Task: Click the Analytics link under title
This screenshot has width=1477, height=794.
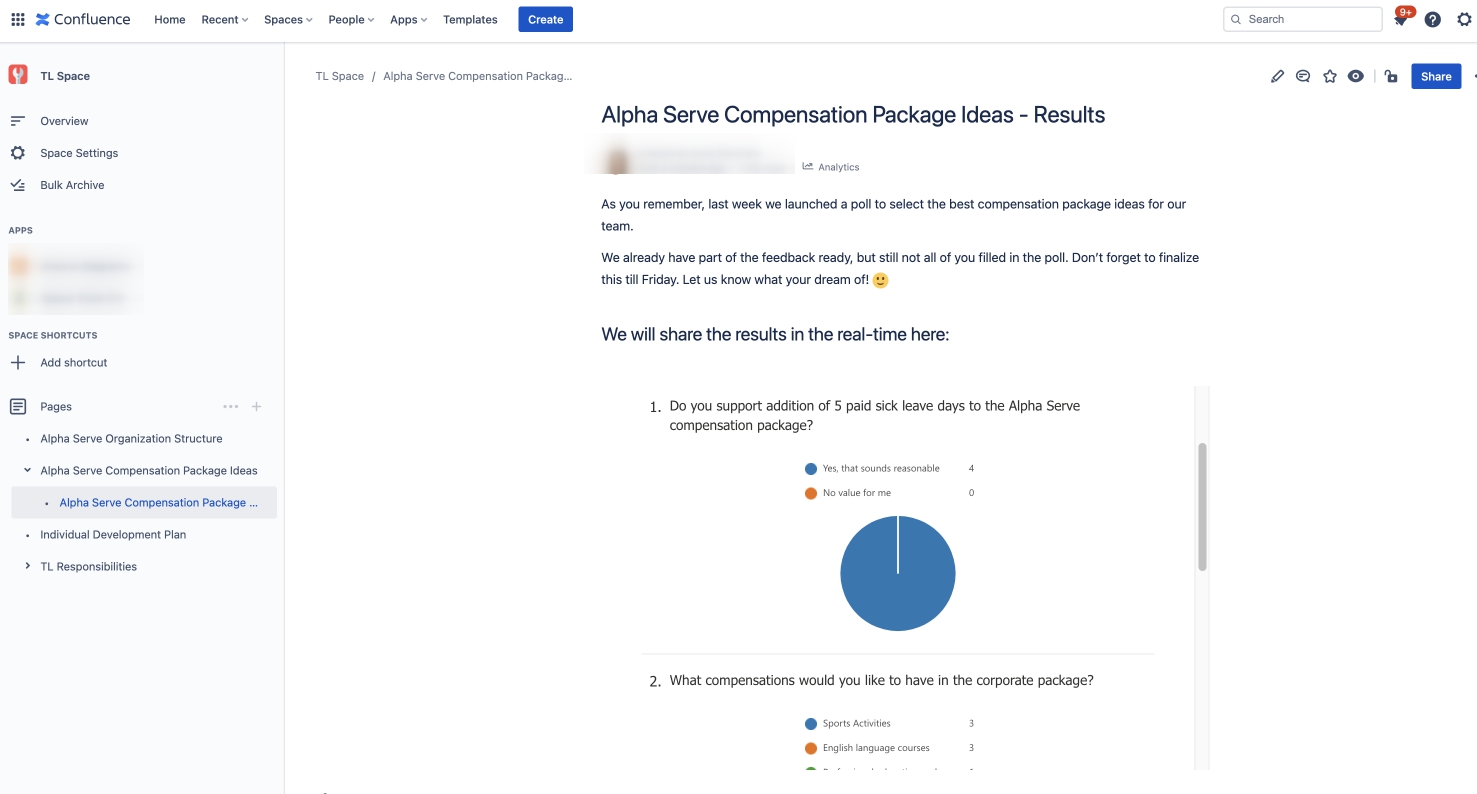Action: [831, 167]
